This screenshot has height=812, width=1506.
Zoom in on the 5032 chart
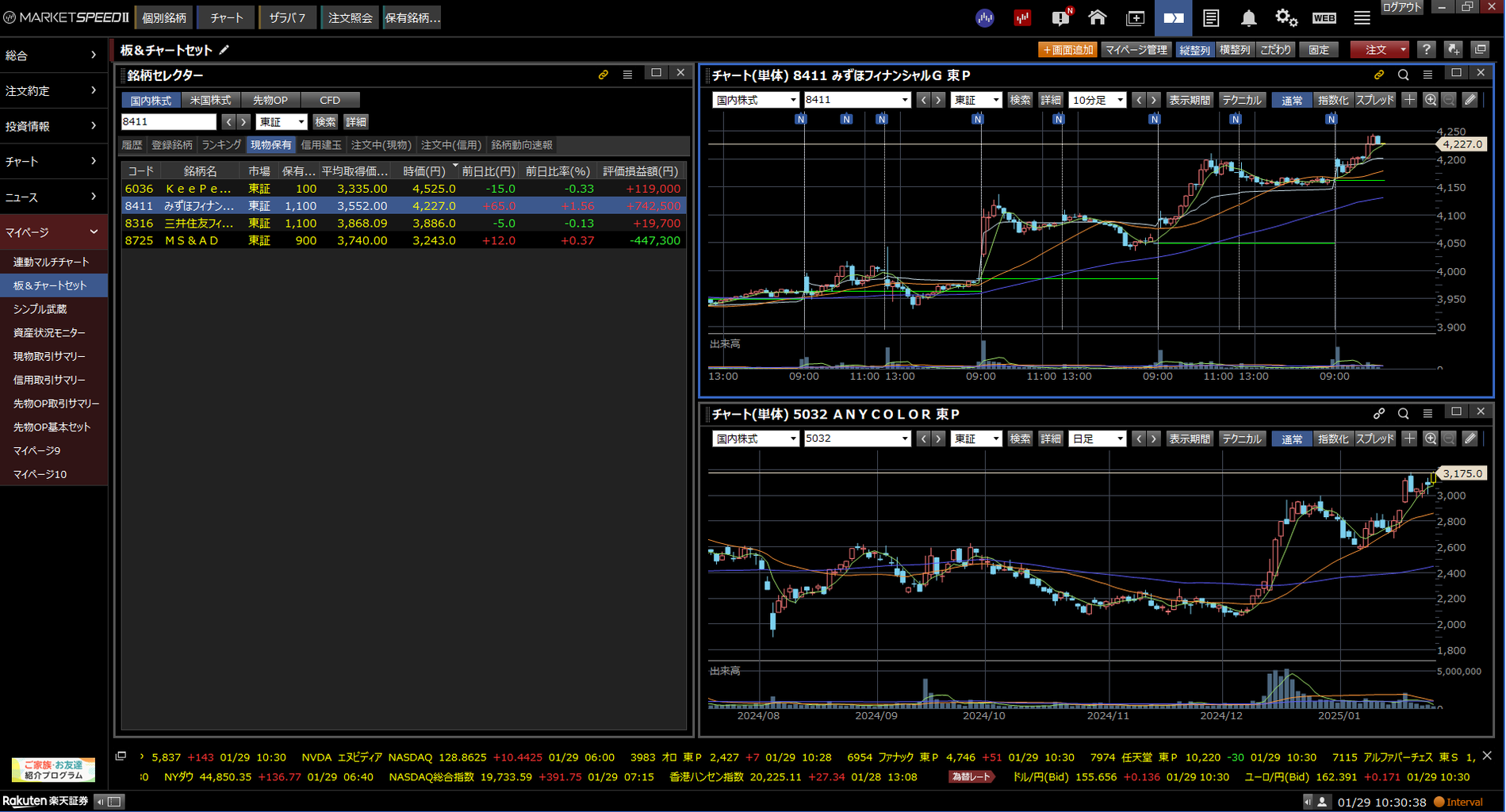(x=1431, y=439)
